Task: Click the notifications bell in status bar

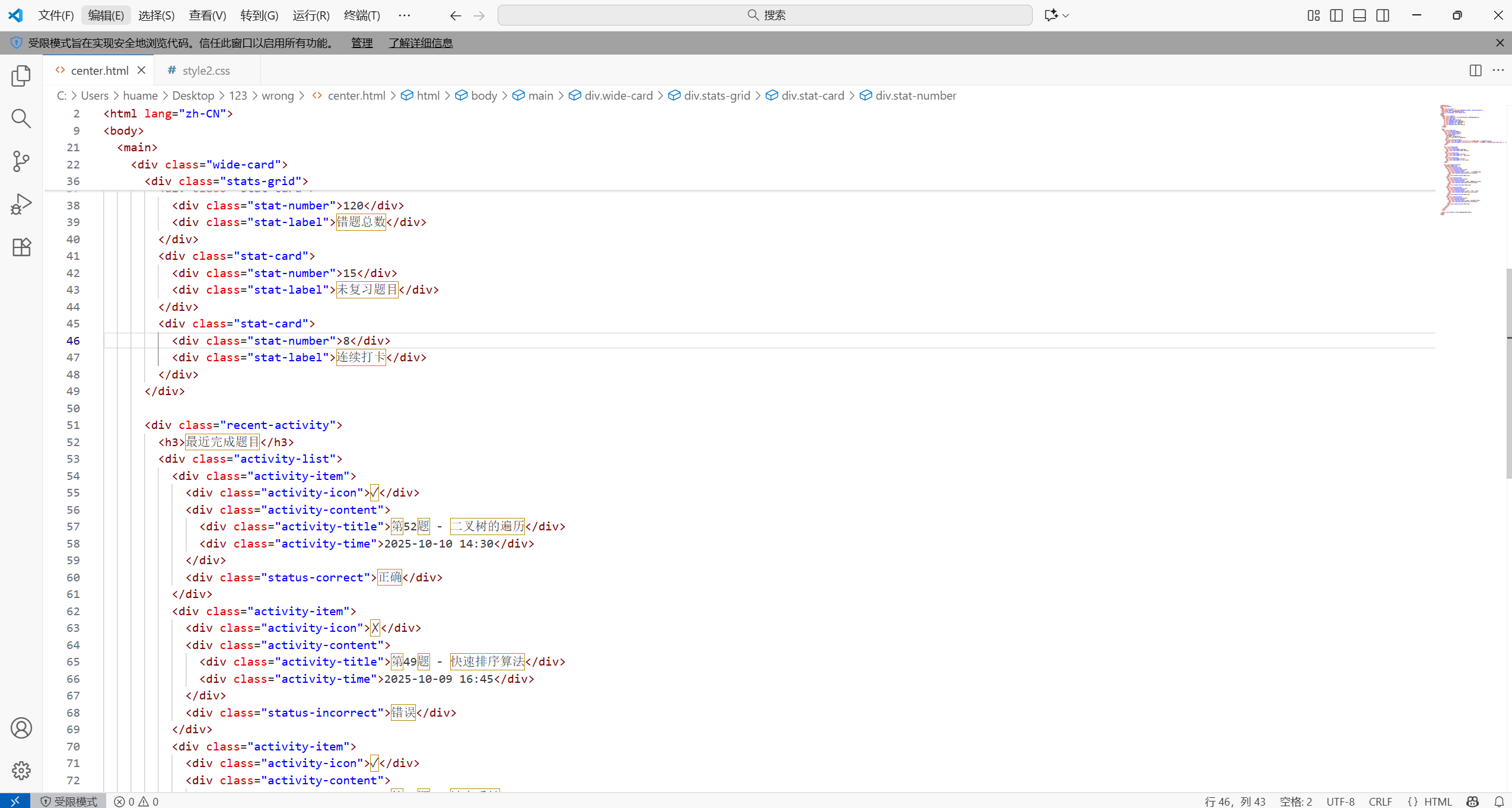Action: (x=1499, y=801)
